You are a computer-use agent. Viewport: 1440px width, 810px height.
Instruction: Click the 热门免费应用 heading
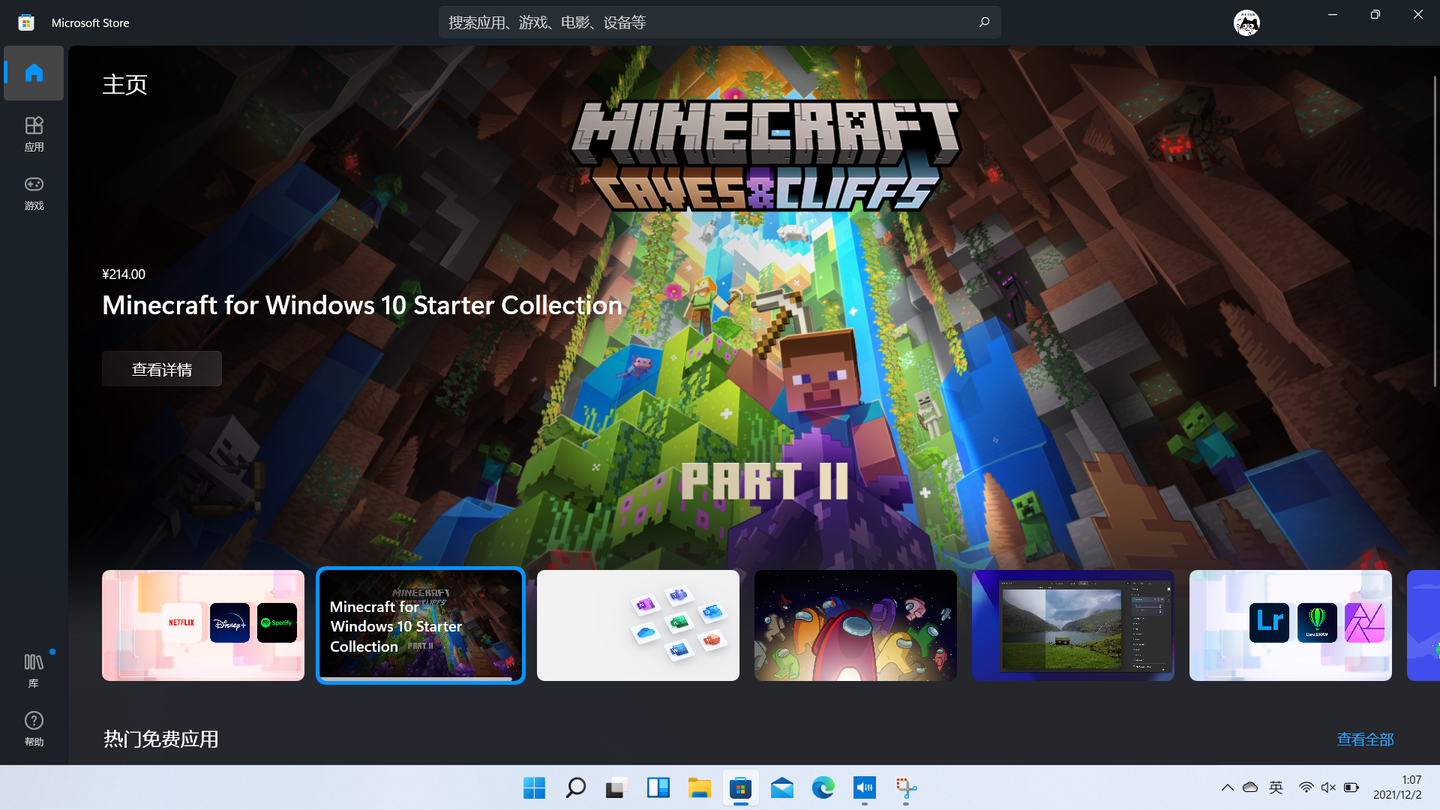(x=161, y=739)
